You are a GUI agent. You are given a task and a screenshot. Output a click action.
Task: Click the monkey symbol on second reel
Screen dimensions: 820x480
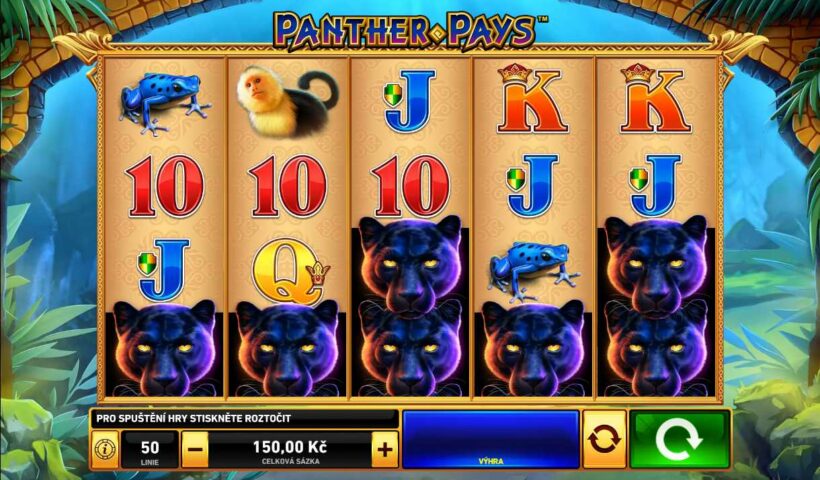click(288, 101)
